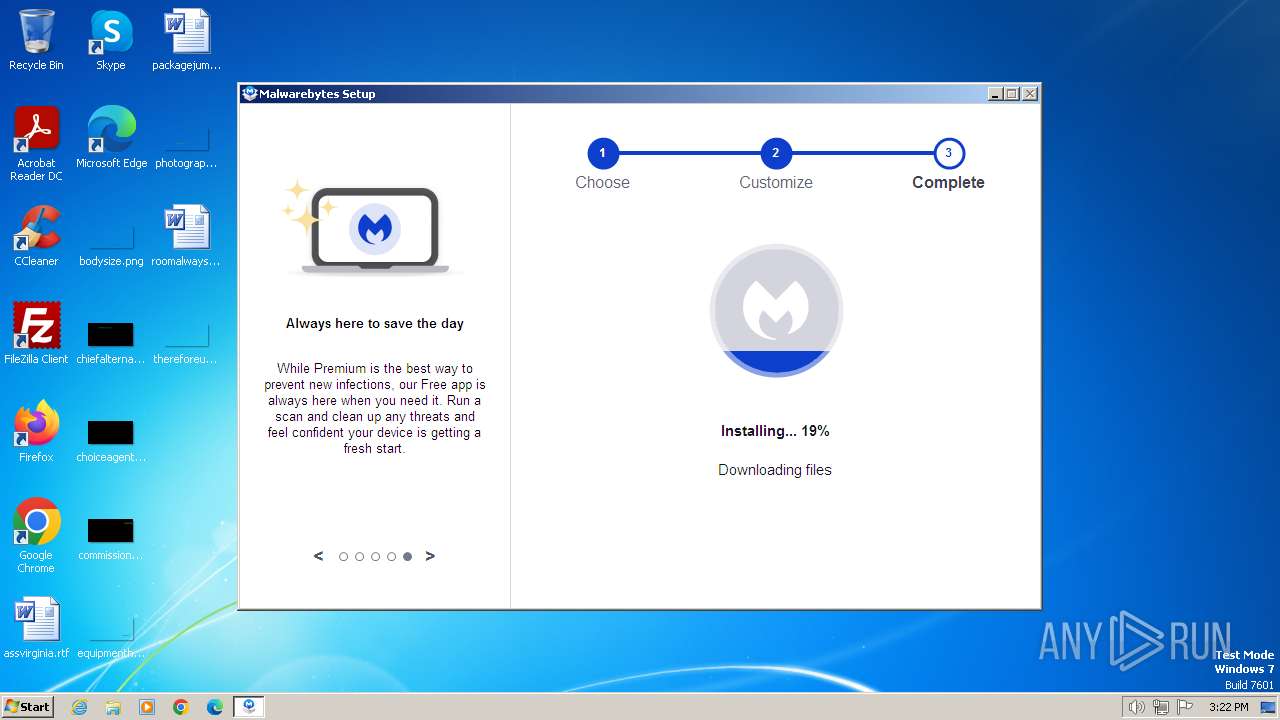This screenshot has height=720, width=1280.
Task: Open the packagejum... Word document
Action: point(187,40)
